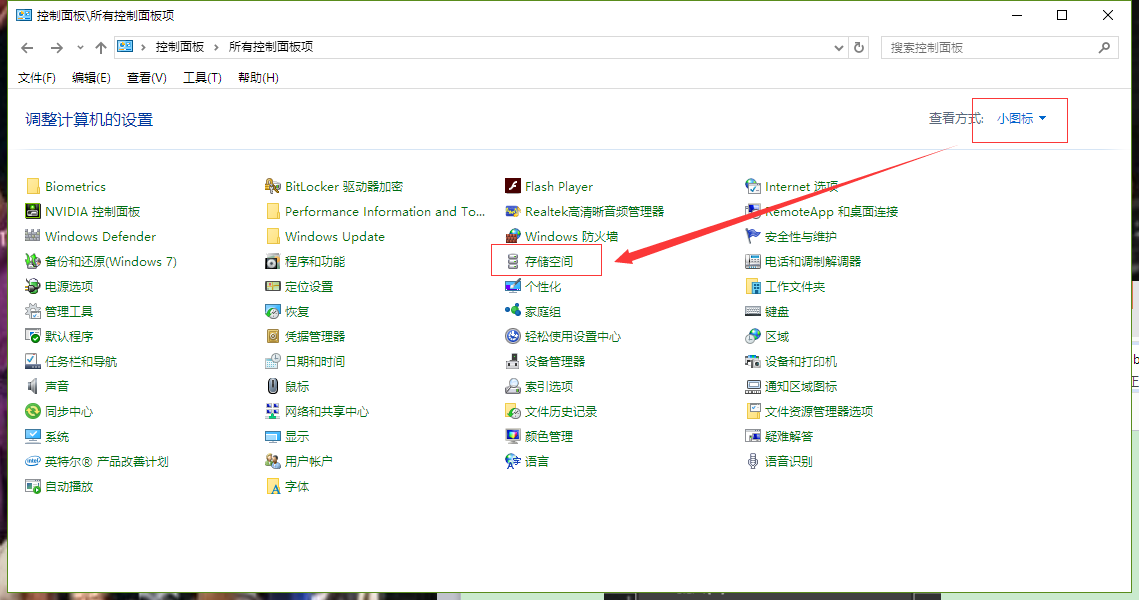Screen dimensions: 1139x600
Task: Open Windows Update
Action: coord(325,236)
